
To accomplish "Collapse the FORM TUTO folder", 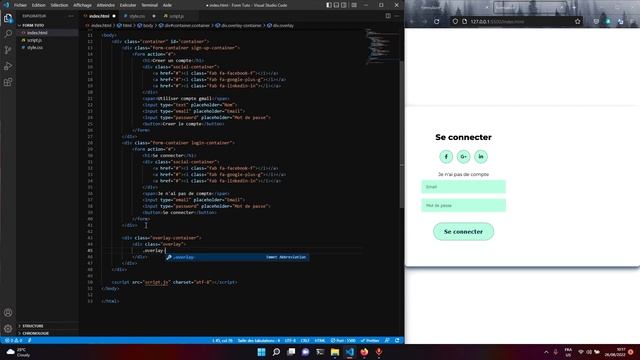I will pos(33,25).
